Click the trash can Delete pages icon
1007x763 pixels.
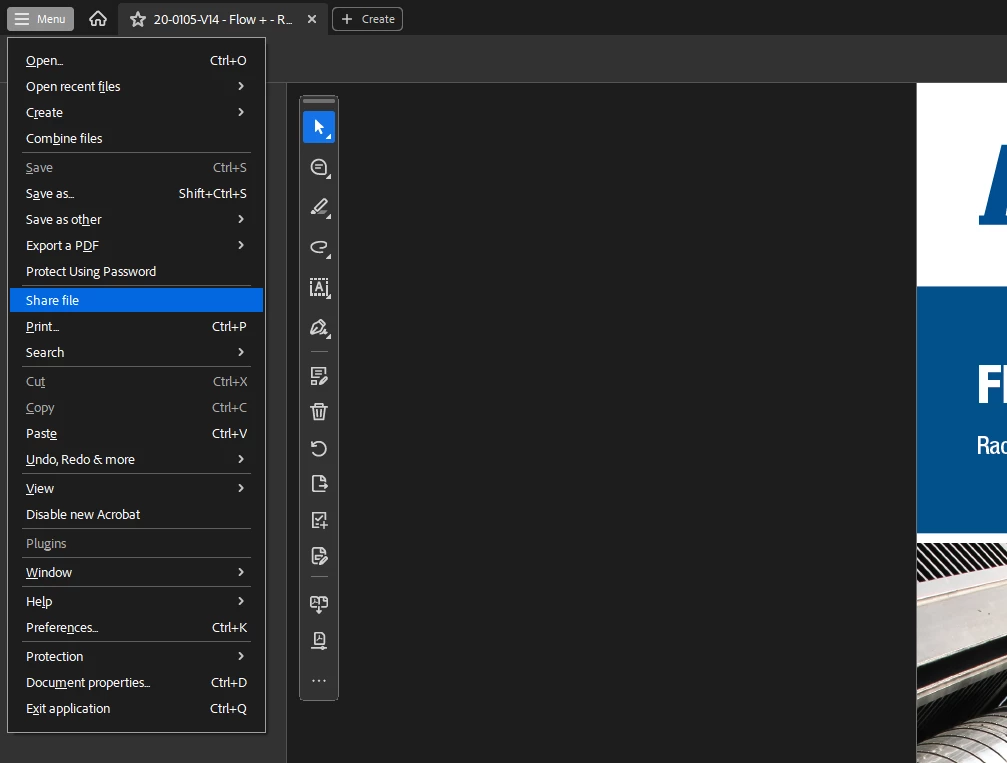click(x=319, y=412)
